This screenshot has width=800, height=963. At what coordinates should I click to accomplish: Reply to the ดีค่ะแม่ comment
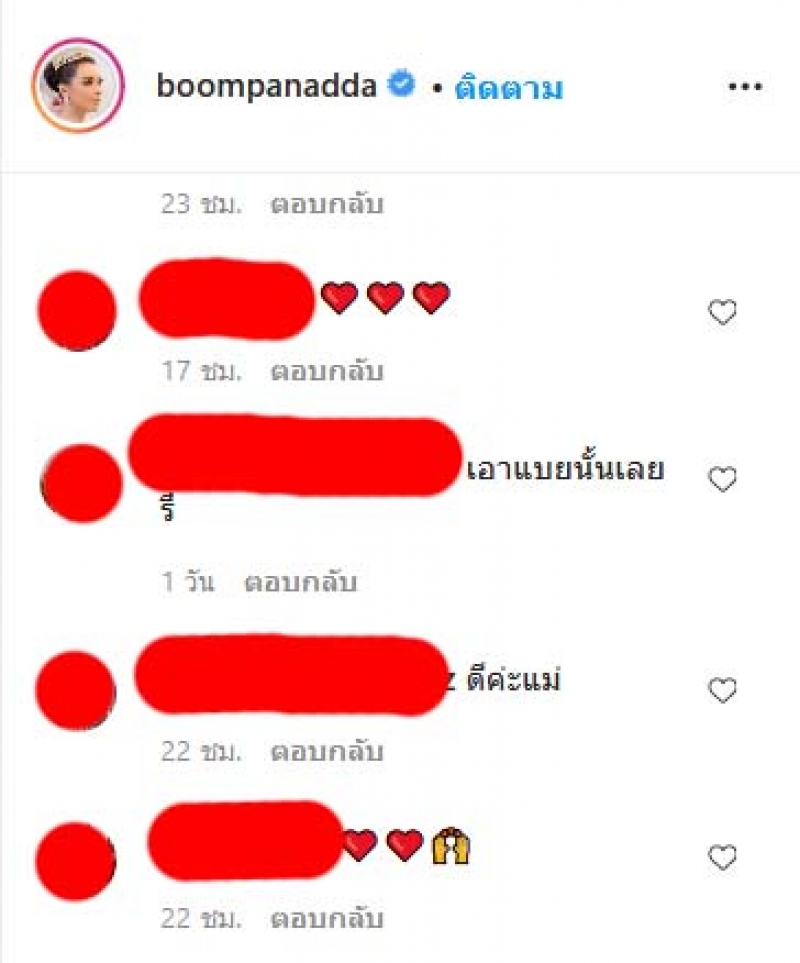pos(327,751)
